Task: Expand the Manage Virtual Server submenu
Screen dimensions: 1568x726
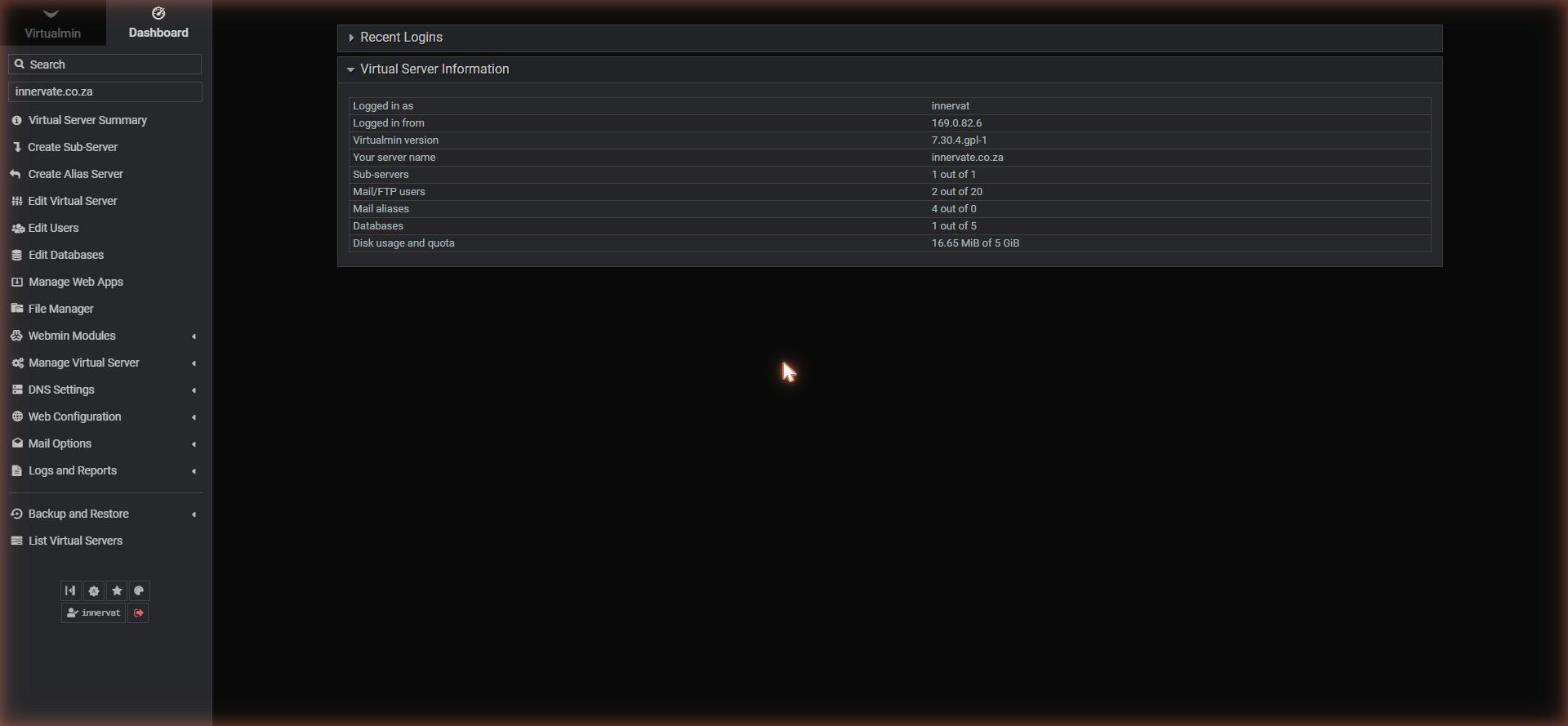Action: pos(105,363)
